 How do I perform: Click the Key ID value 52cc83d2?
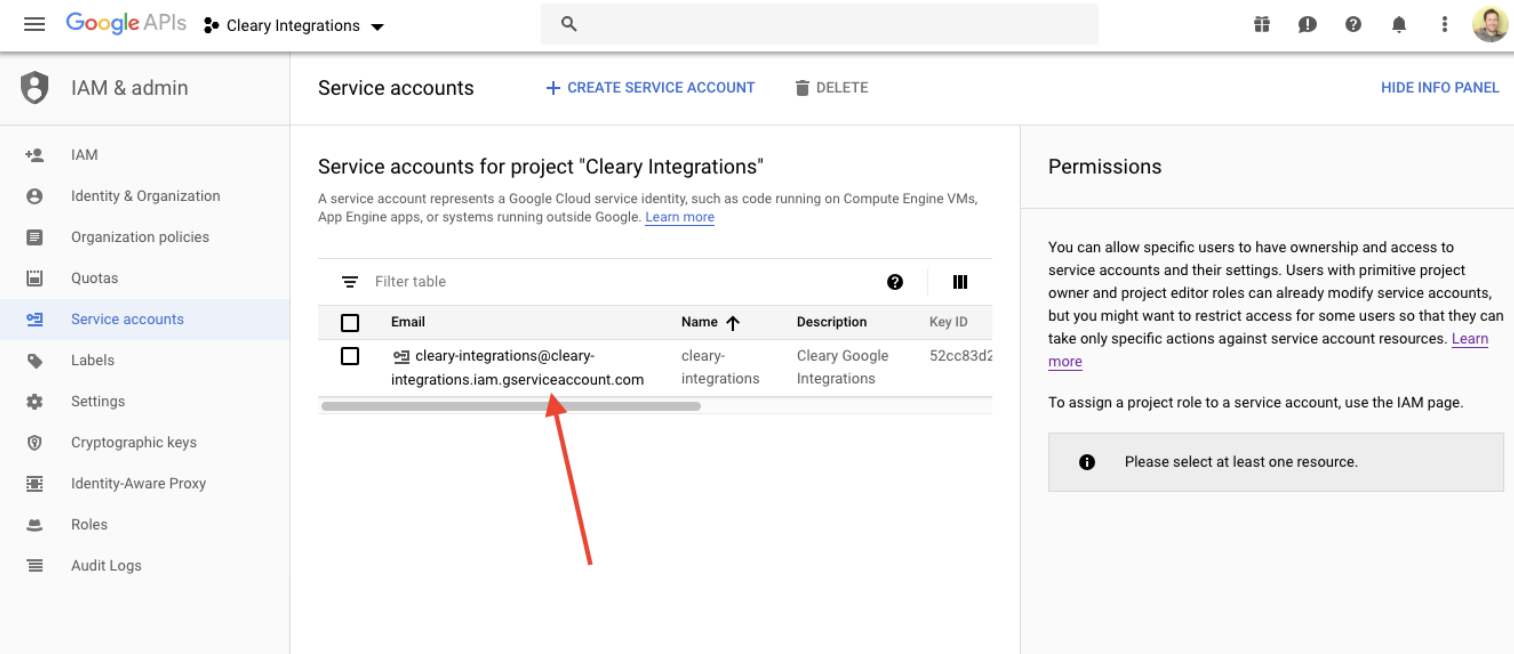(960, 355)
